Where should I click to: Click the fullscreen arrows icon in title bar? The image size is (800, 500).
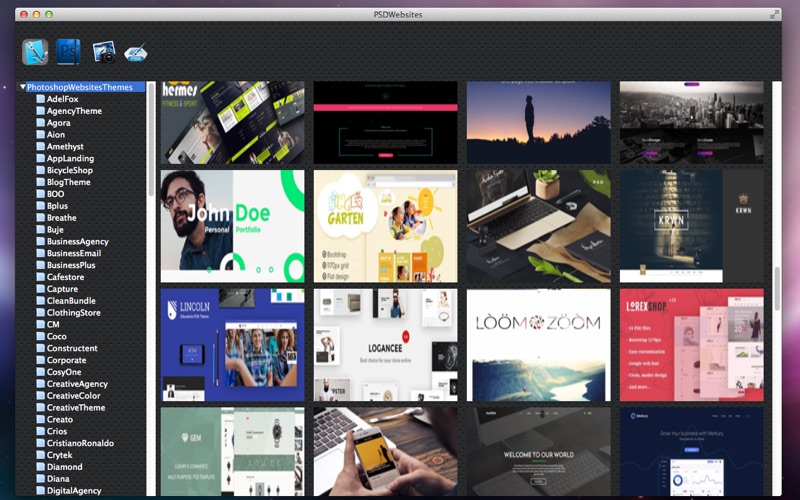pyautogui.click(x=774, y=14)
